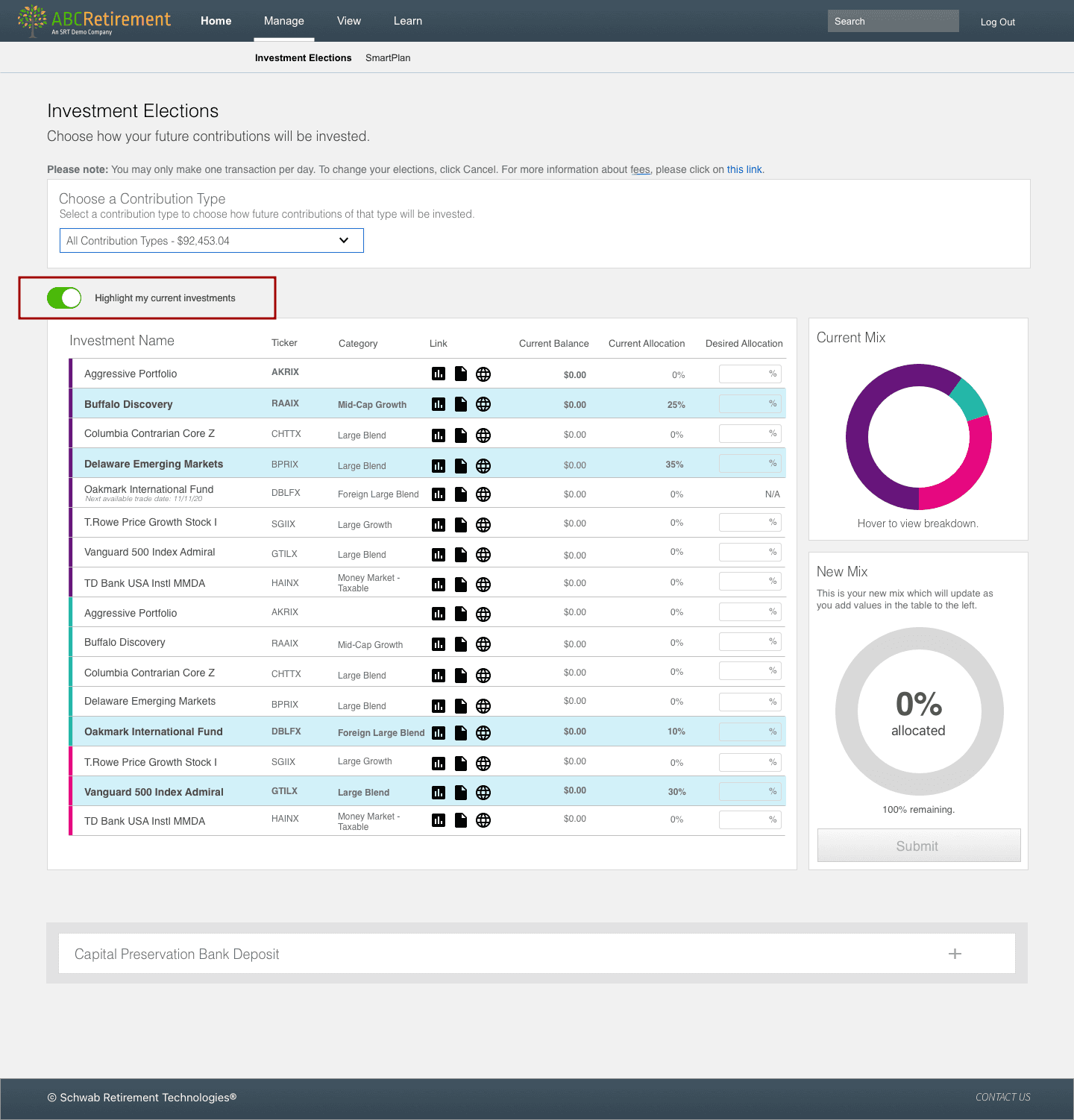Switch to the SmartPlan sub-tab
Screen dimensions: 1074x1120
click(388, 58)
